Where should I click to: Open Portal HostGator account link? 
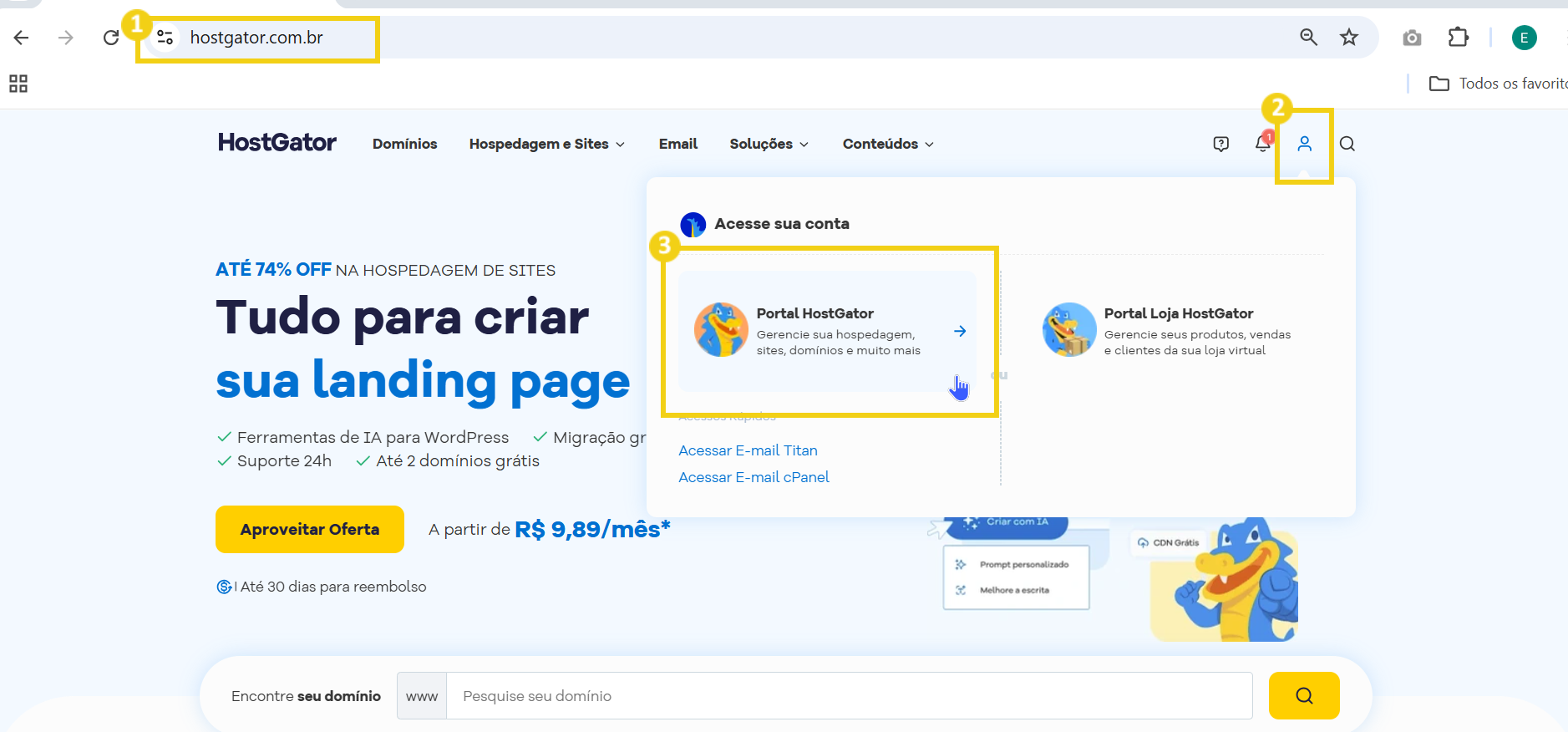pos(827,331)
